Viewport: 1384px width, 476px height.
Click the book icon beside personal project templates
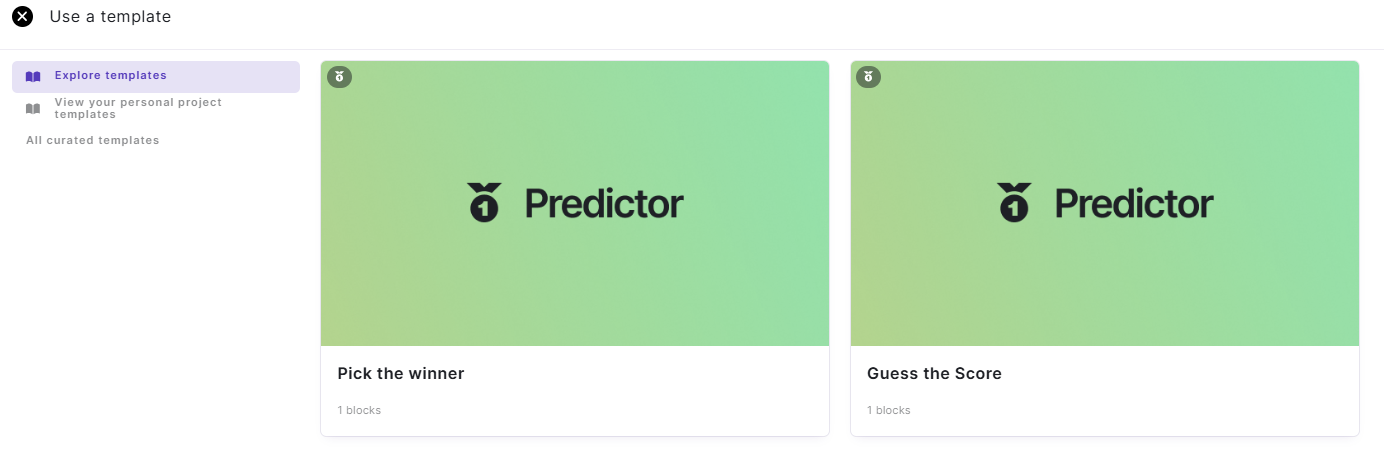pos(33,108)
